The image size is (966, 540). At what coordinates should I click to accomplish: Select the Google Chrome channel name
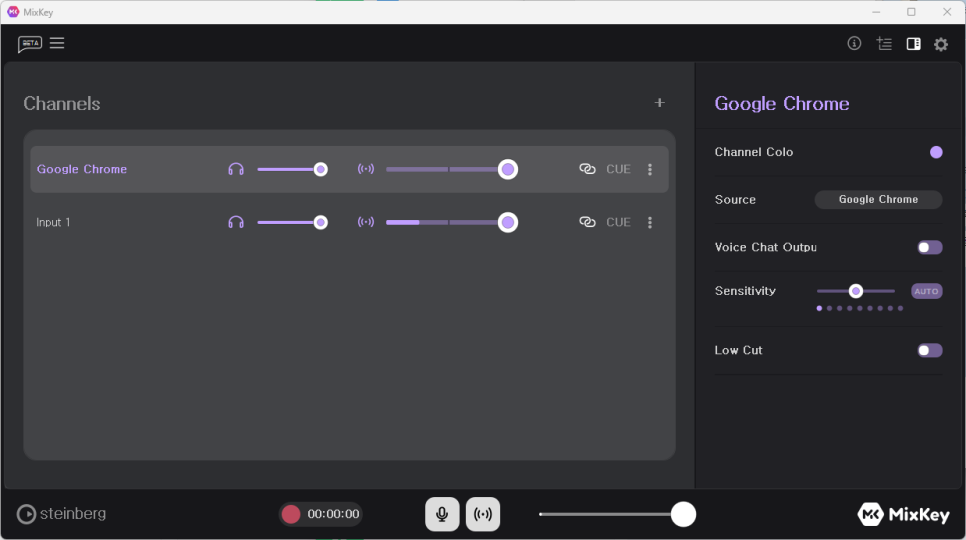82,169
